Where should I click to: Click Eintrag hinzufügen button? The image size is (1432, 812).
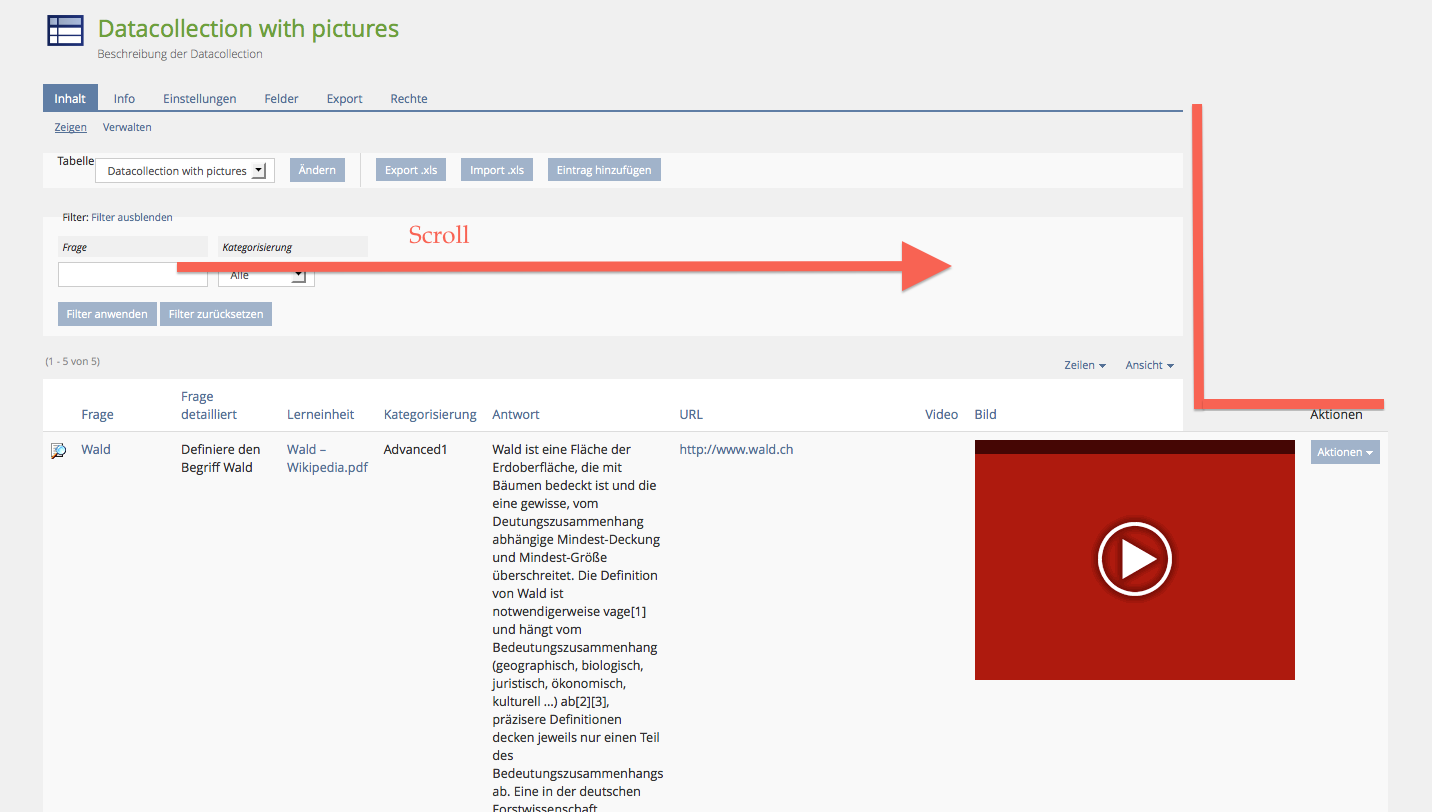click(x=603, y=170)
